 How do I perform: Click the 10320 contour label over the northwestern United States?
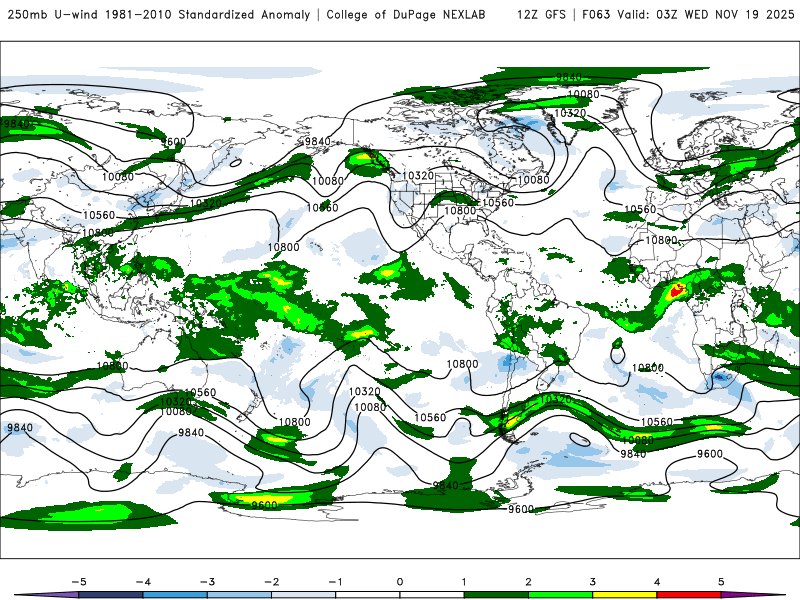pos(418,176)
